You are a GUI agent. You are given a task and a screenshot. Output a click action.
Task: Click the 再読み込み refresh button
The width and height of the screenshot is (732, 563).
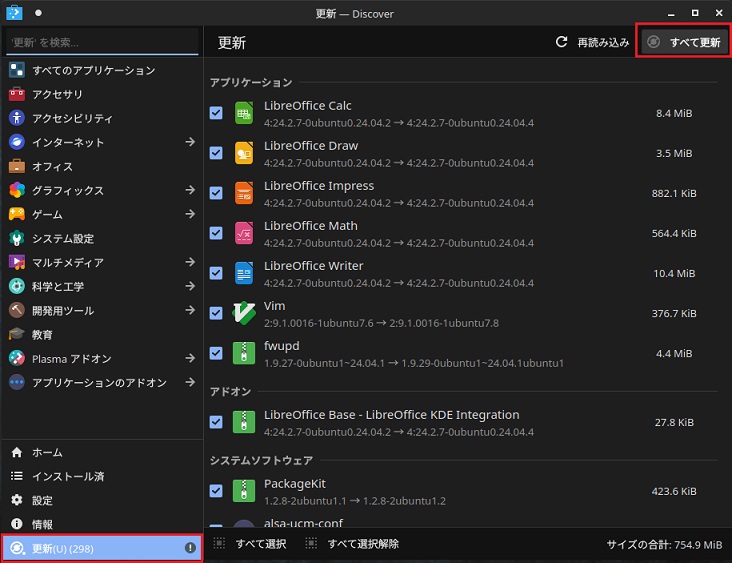pyautogui.click(x=592, y=42)
